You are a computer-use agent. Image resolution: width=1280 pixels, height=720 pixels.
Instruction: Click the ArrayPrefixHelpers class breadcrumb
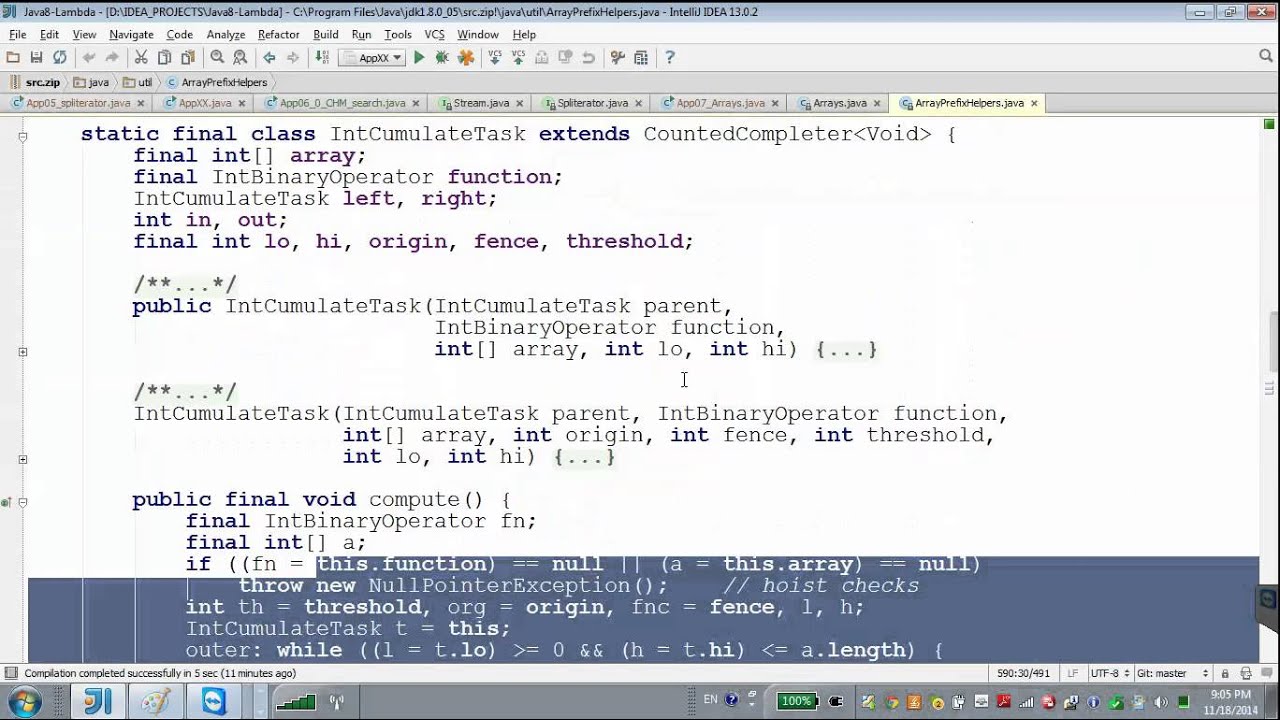[217, 82]
